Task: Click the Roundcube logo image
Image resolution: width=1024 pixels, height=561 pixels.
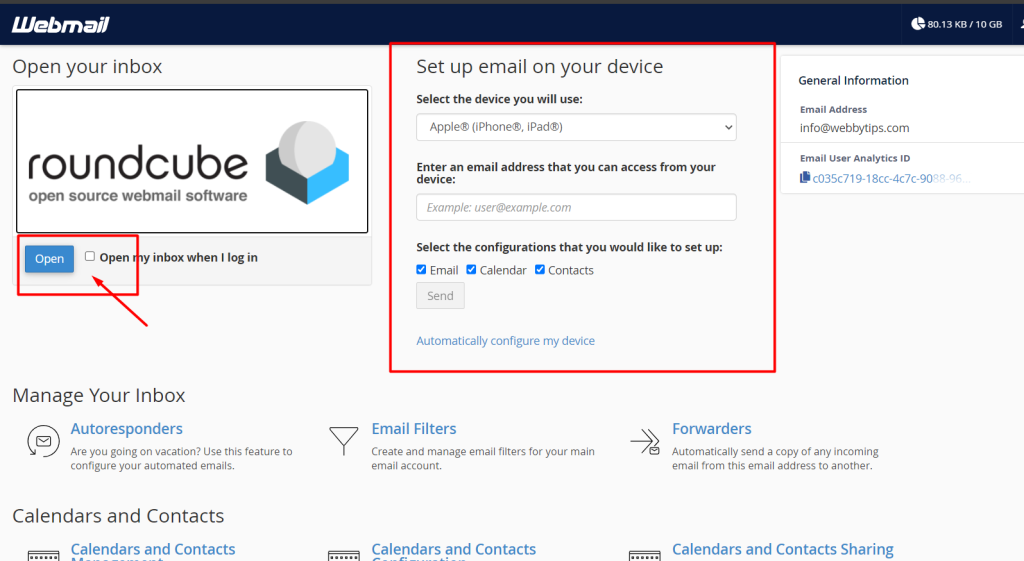Action: [192, 161]
